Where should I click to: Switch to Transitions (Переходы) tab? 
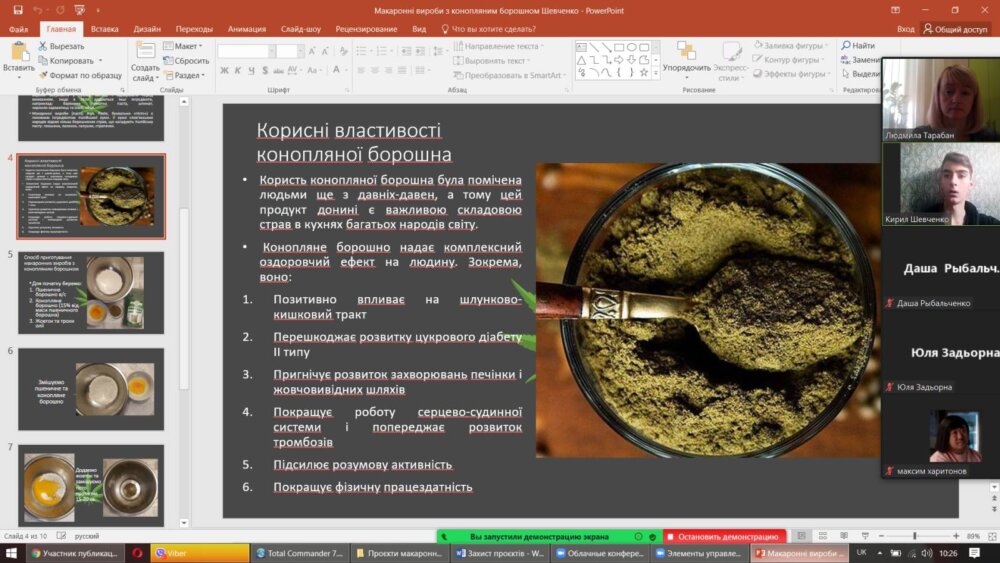194,29
